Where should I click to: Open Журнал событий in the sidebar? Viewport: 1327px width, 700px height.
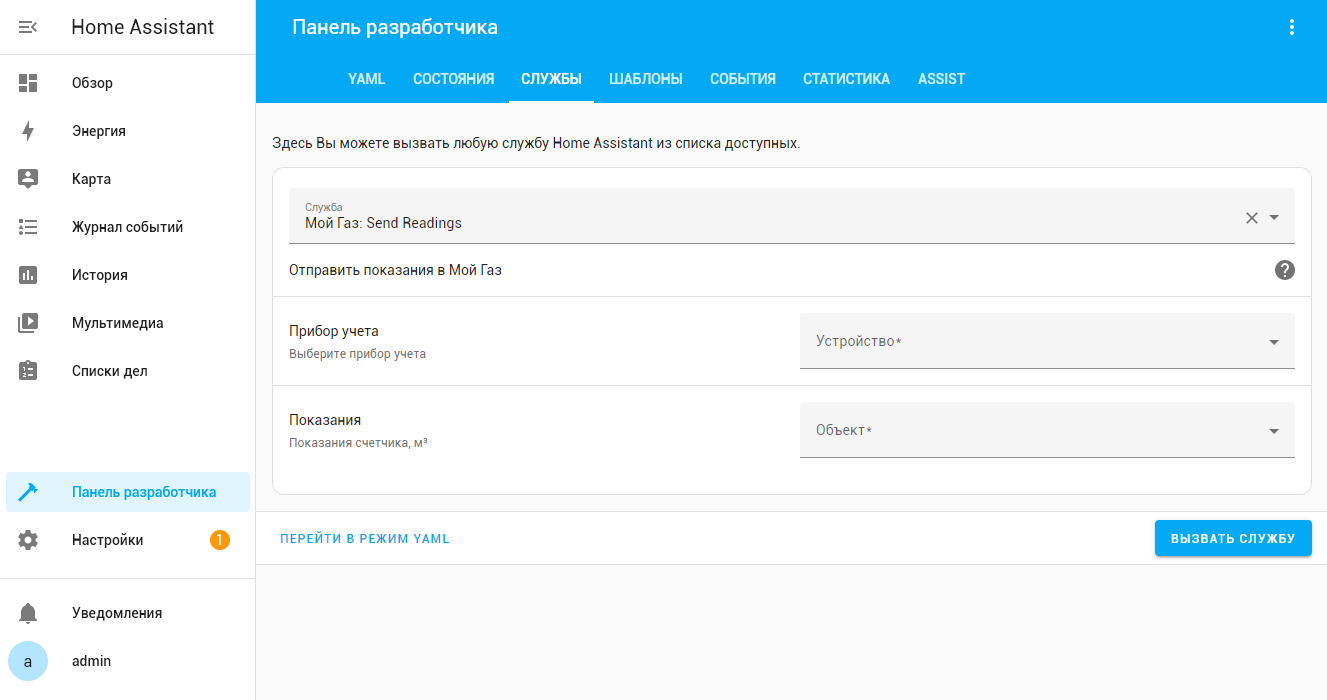click(x=128, y=227)
